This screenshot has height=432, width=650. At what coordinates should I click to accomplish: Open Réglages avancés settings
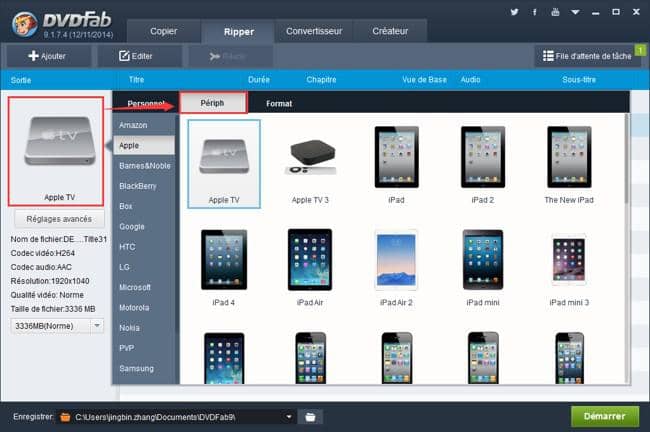tap(59, 219)
